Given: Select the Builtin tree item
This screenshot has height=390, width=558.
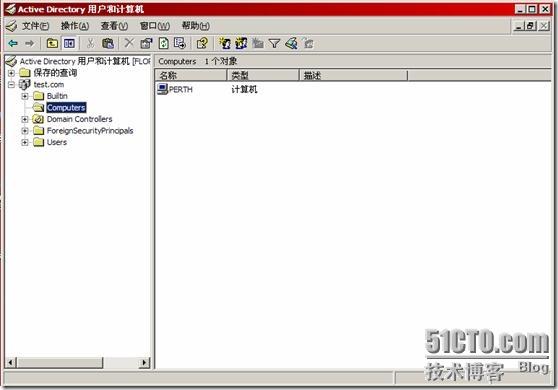Looking at the screenshot, I should pyautogui.click(x=57, y=96).
